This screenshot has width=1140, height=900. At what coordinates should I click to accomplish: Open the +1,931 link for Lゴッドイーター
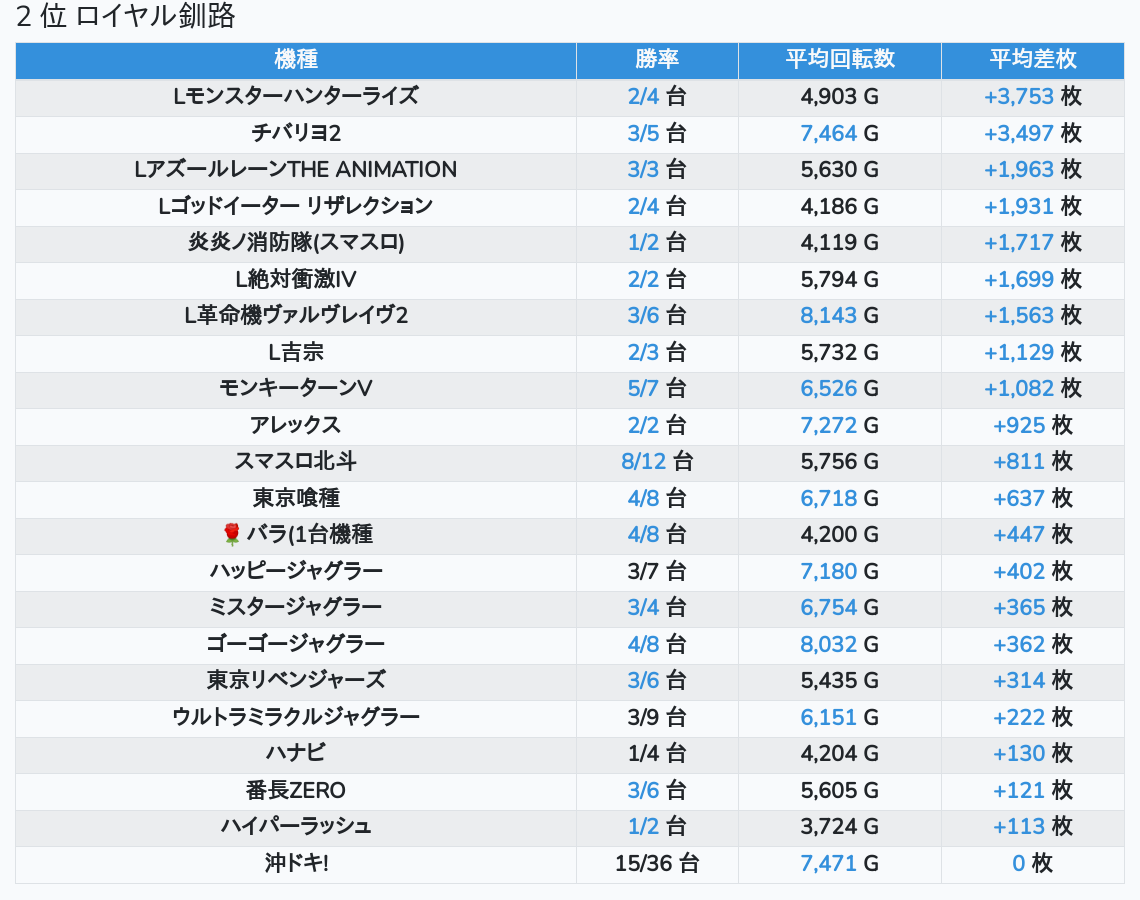tap(1018, 206)
